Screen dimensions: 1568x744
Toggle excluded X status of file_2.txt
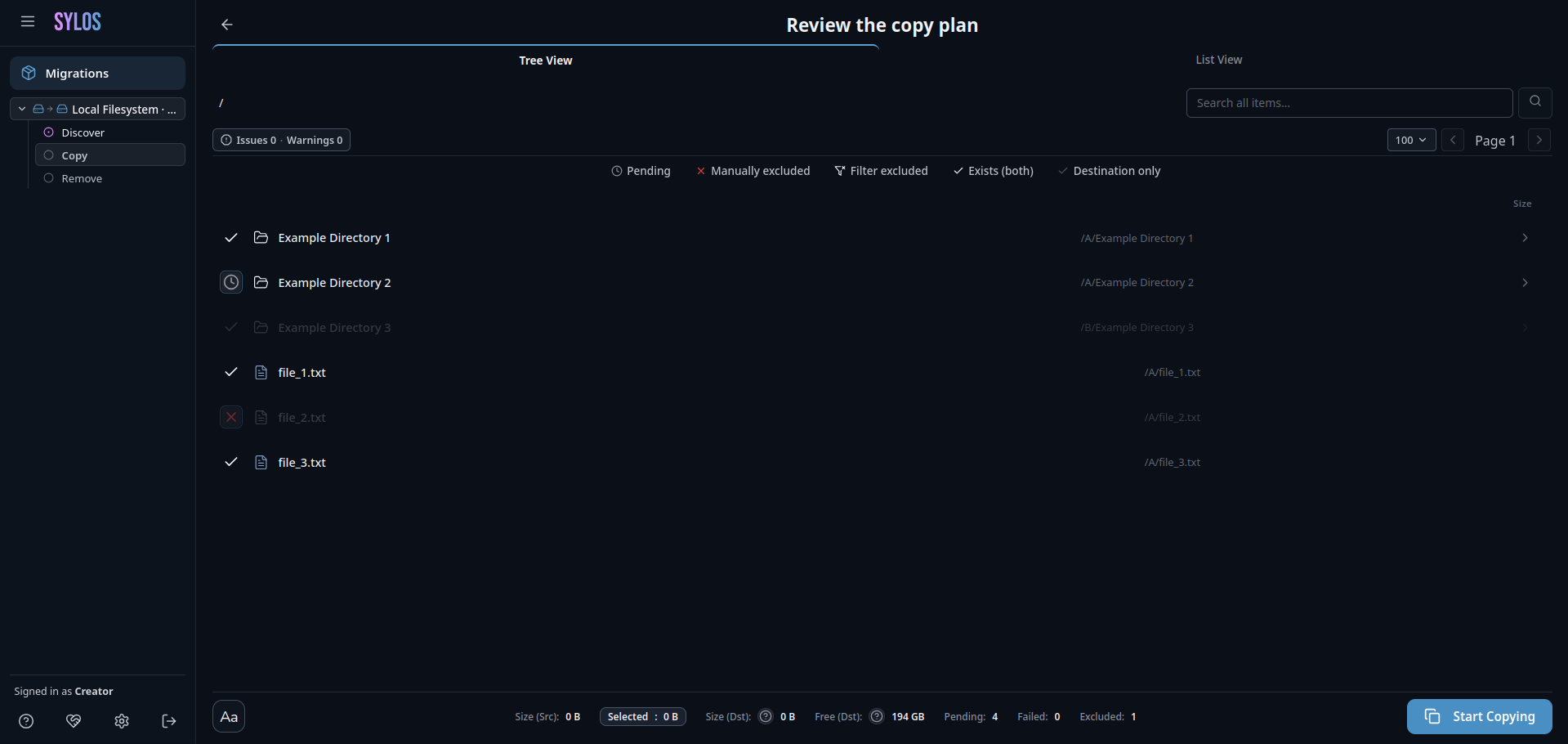(231, 417)
